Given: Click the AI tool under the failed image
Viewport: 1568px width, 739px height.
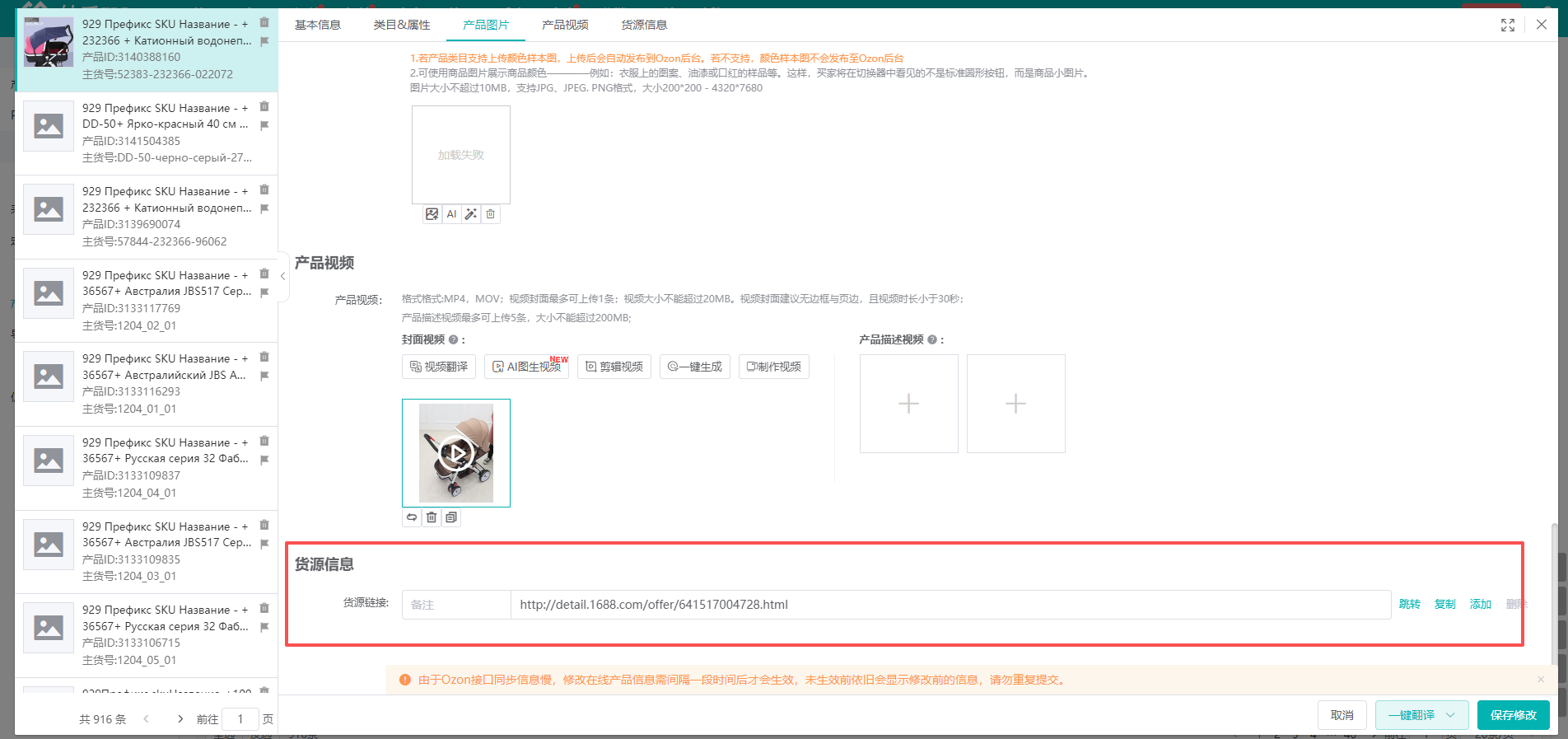Looking at the screenshot, I should [451, 214].
